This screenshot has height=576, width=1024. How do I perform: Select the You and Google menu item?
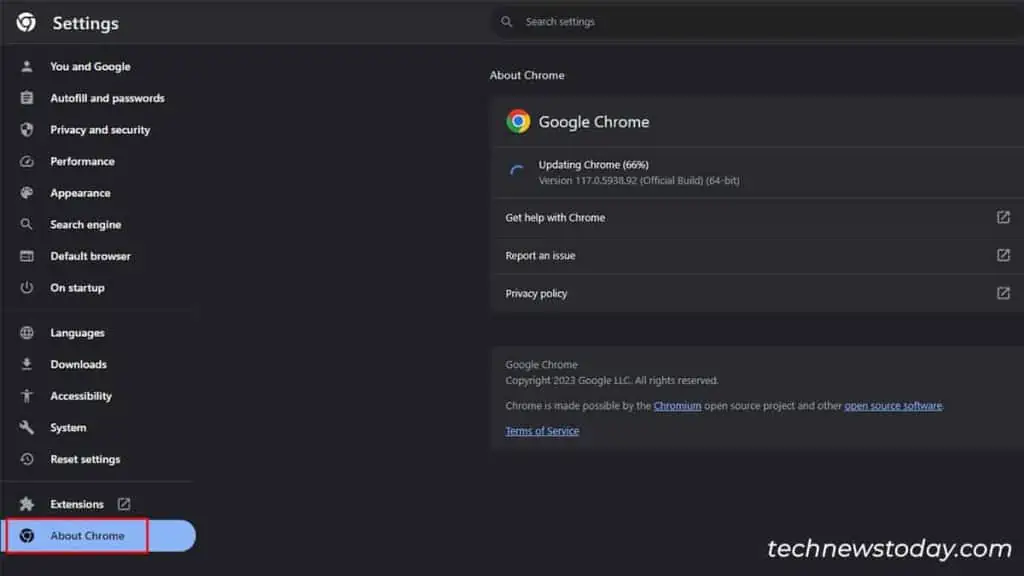[90, 66]
